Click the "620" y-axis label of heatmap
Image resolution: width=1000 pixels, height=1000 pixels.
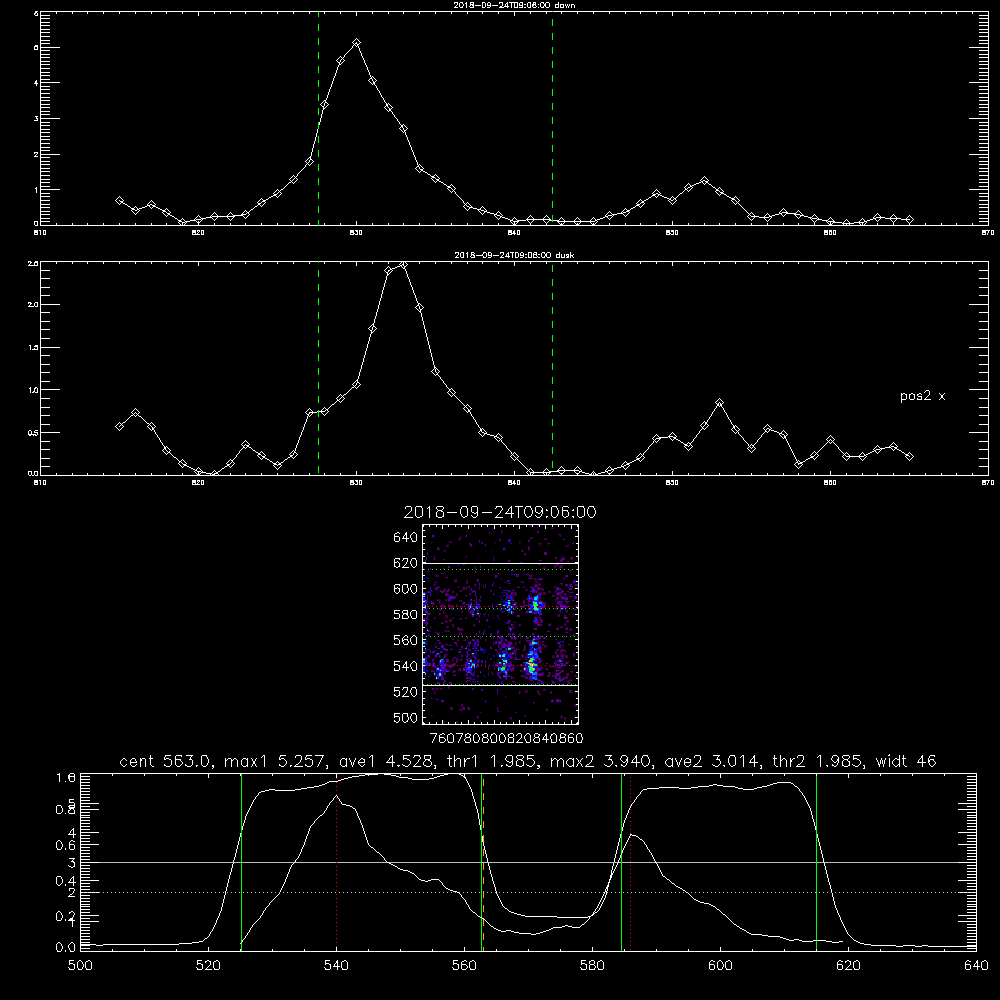(406, 563)
